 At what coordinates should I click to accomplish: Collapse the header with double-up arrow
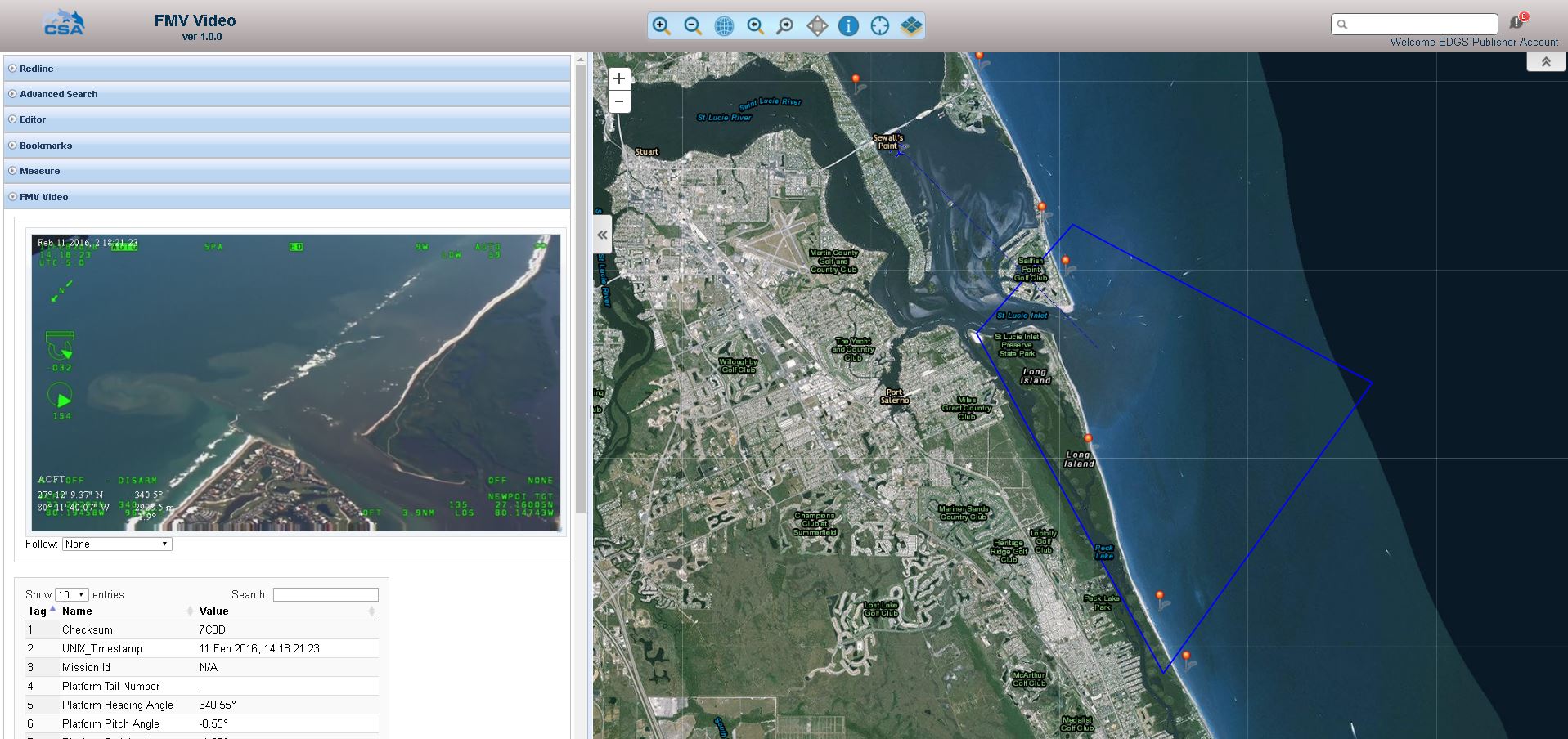(1546, 62)
